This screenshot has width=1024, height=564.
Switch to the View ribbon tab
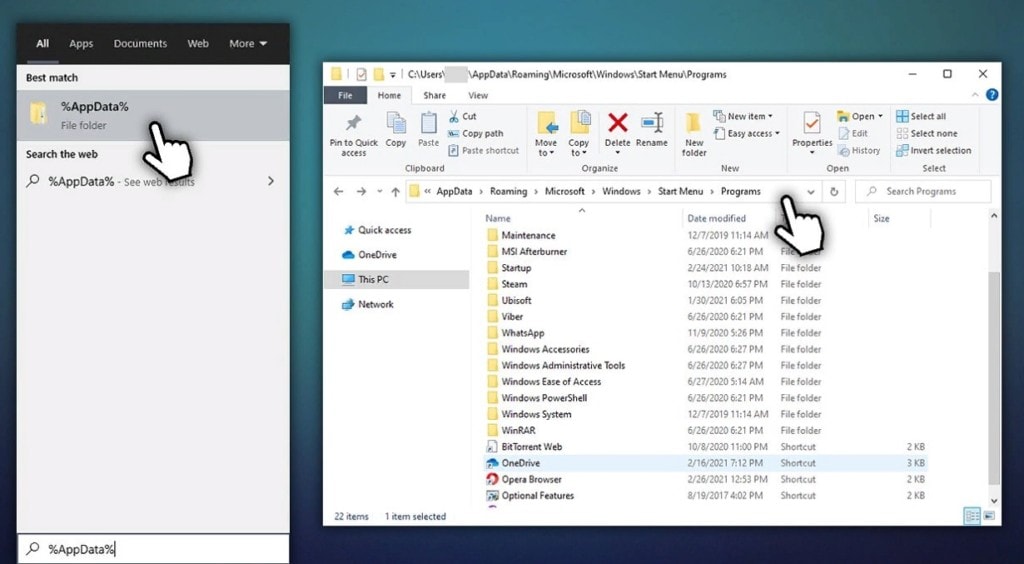(478, 95)
